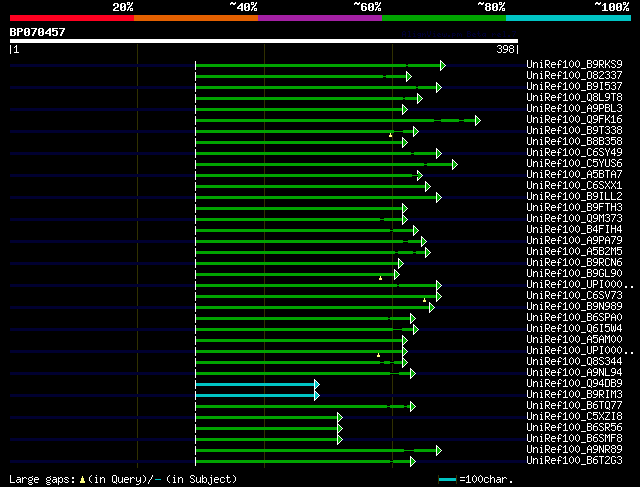Click the orange ~40% identity legend segment
This screenshot has height=487, width=640.
click(x=196, y=18)
